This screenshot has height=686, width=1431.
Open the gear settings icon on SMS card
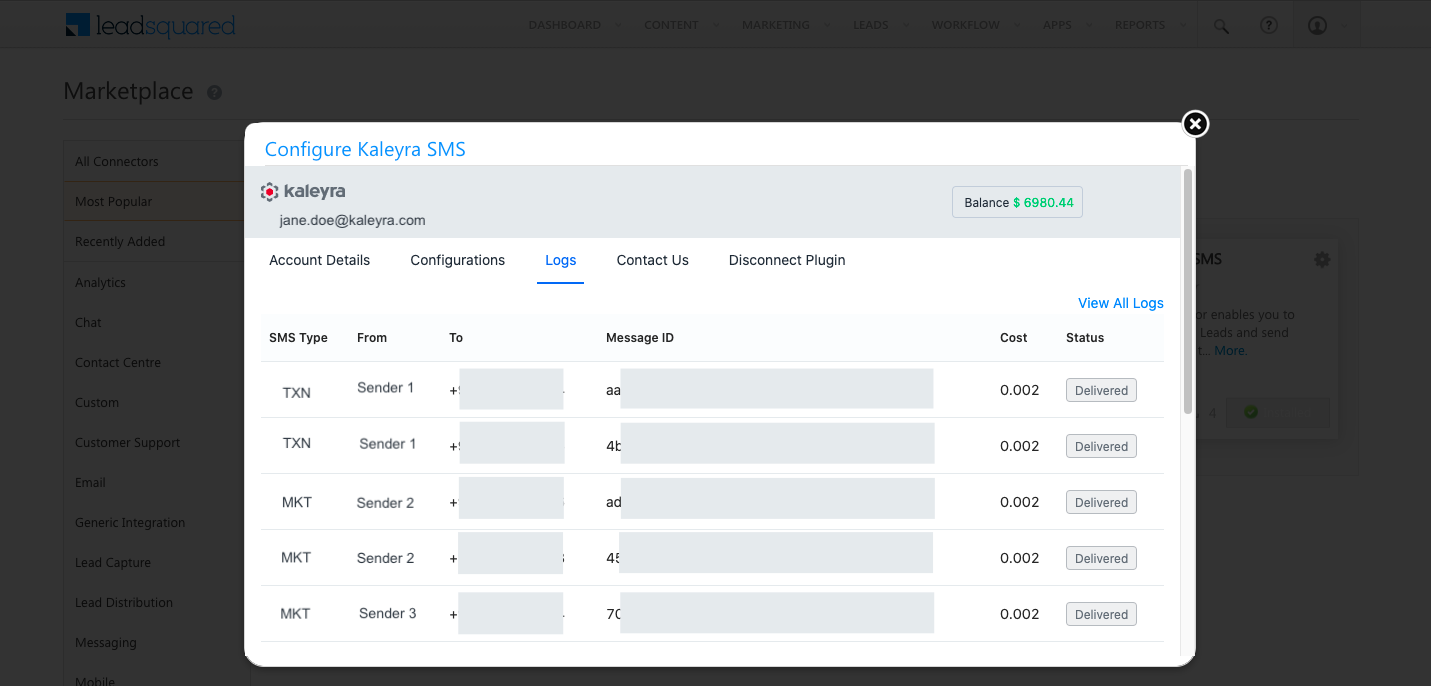[x=1322, y=260]
